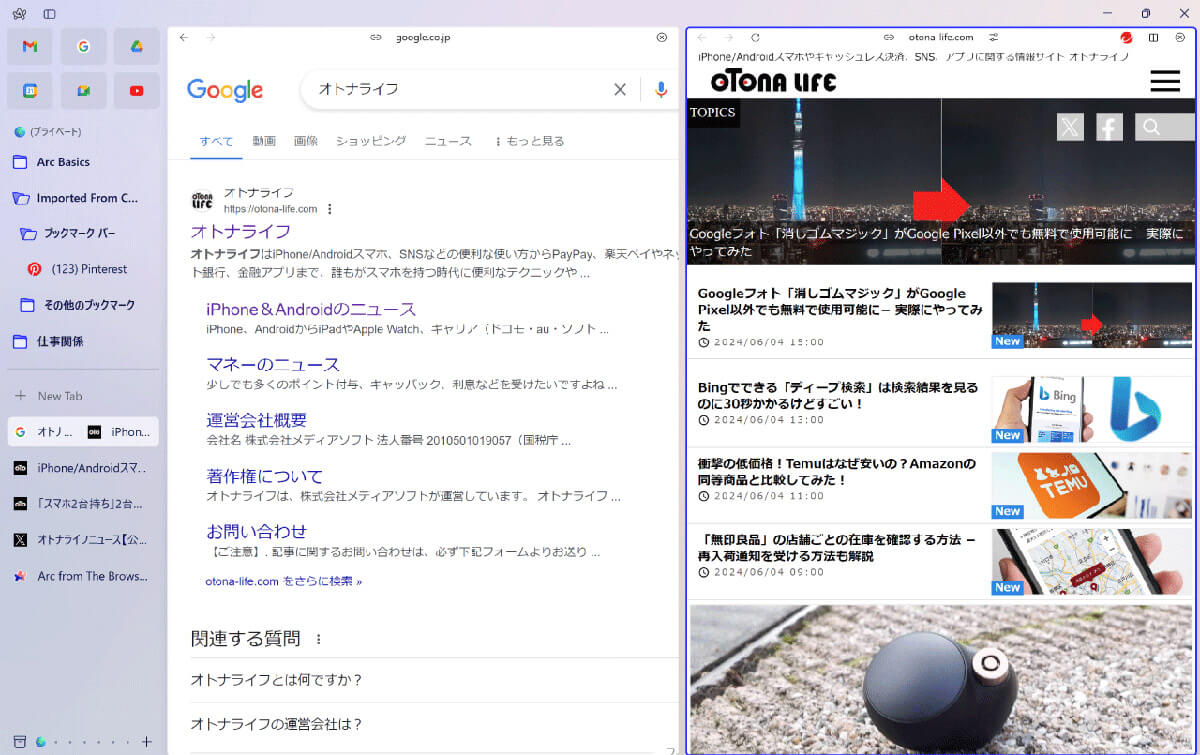The width and height of the screenshot is (1200, 755).
Task: Close the Google split pane
Action: tap(662, 37)
